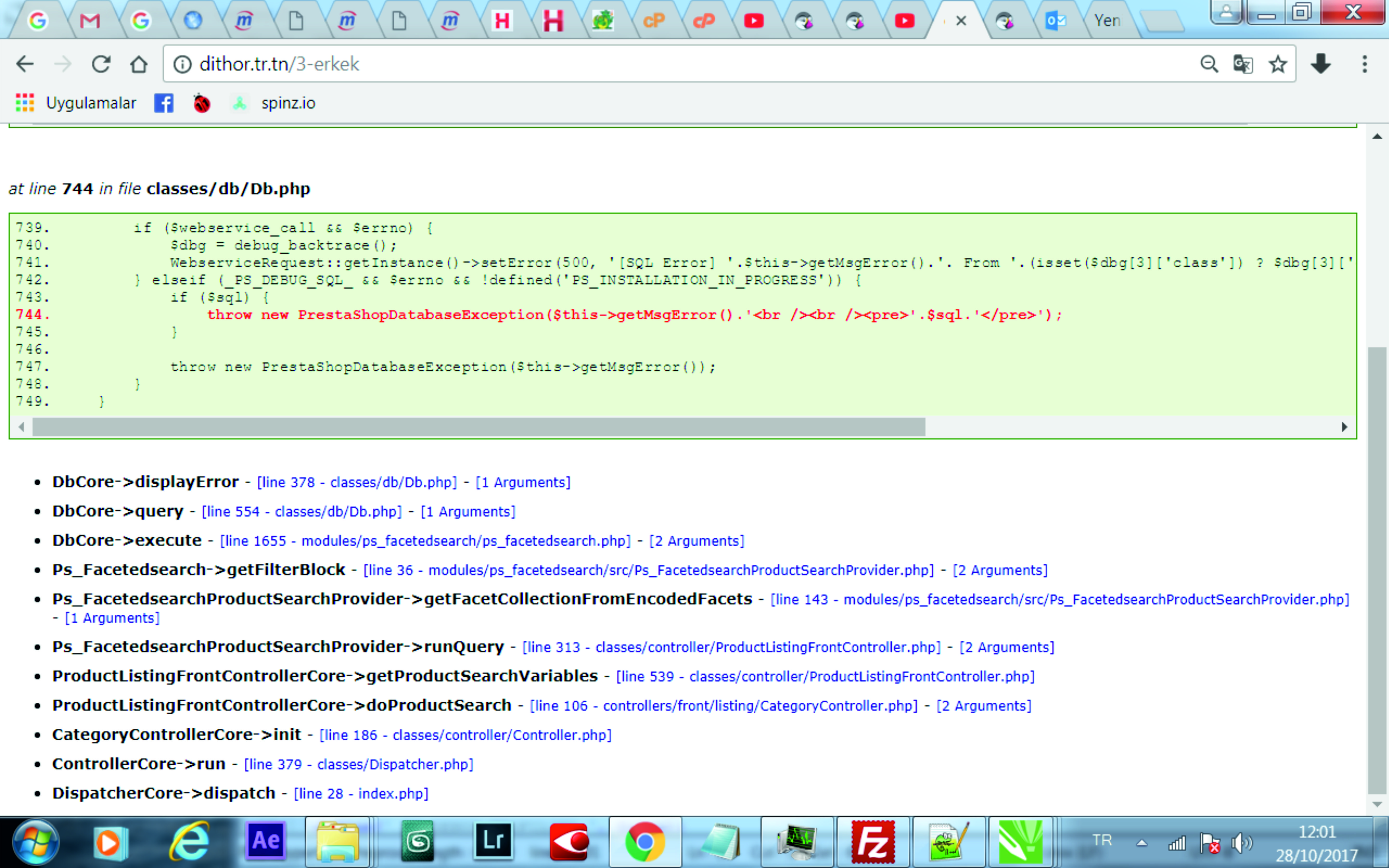The height and width of the screenshot is (868, 1389).
Task: Open the FileZilla taskbar icon
Action: pos(872,842)
